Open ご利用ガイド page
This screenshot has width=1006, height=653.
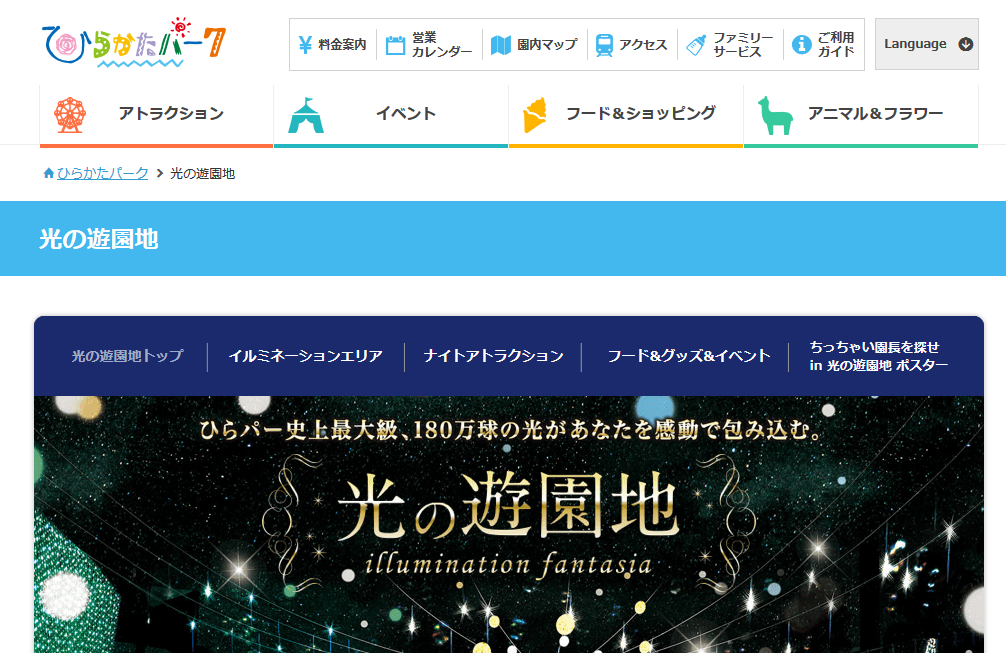[824, 44]
